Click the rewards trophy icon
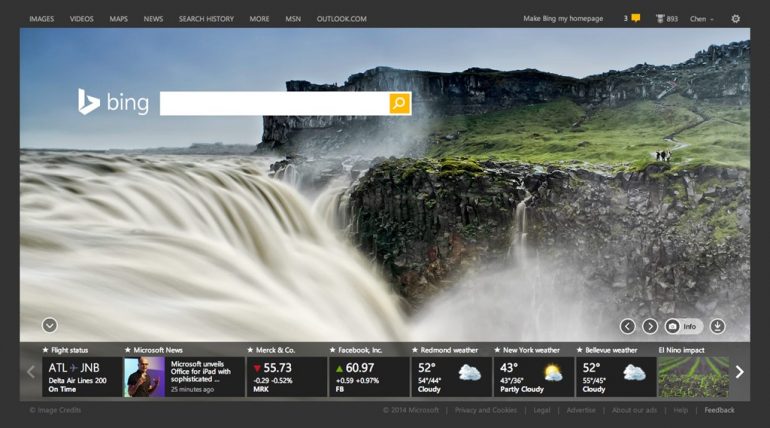The image size is (770, 428). (x=660, y=19)
